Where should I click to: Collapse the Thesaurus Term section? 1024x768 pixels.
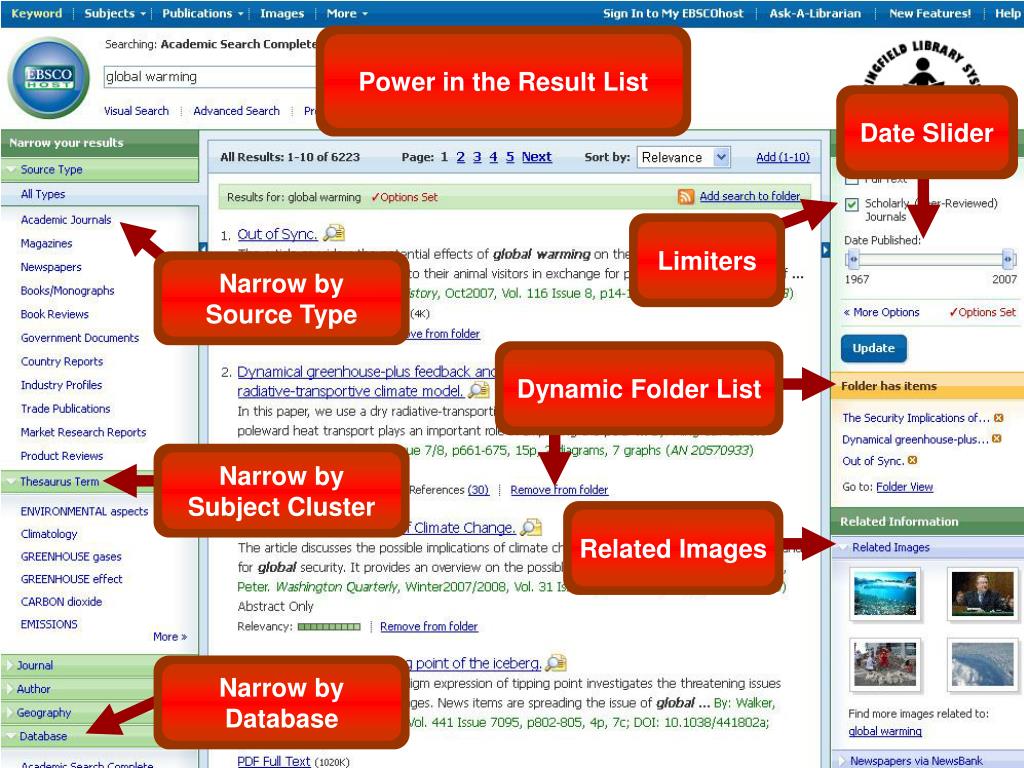11,482
